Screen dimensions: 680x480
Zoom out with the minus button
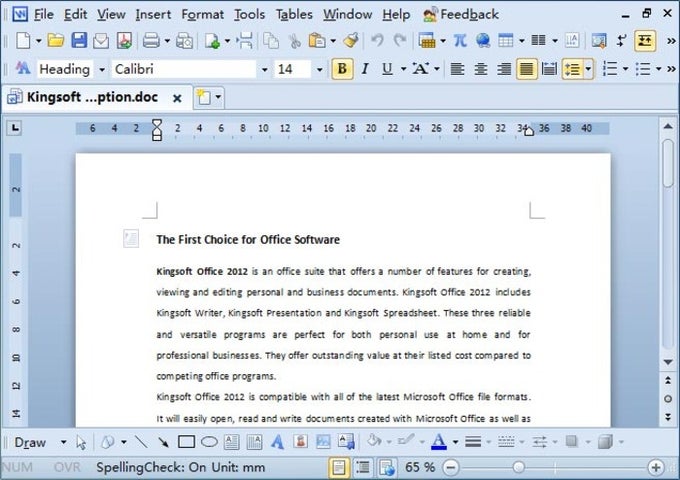pyautogui.click(x=451, y=467)
